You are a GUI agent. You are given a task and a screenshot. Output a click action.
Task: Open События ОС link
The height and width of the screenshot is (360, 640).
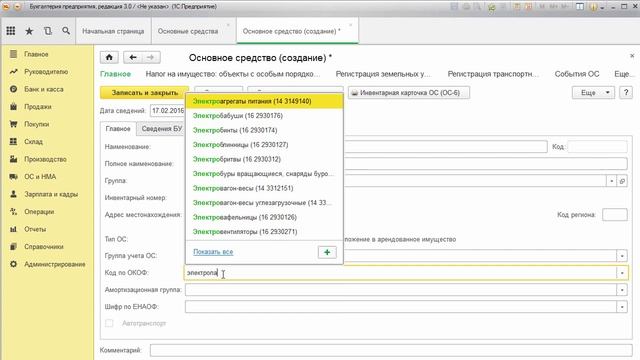pos(577,74)
